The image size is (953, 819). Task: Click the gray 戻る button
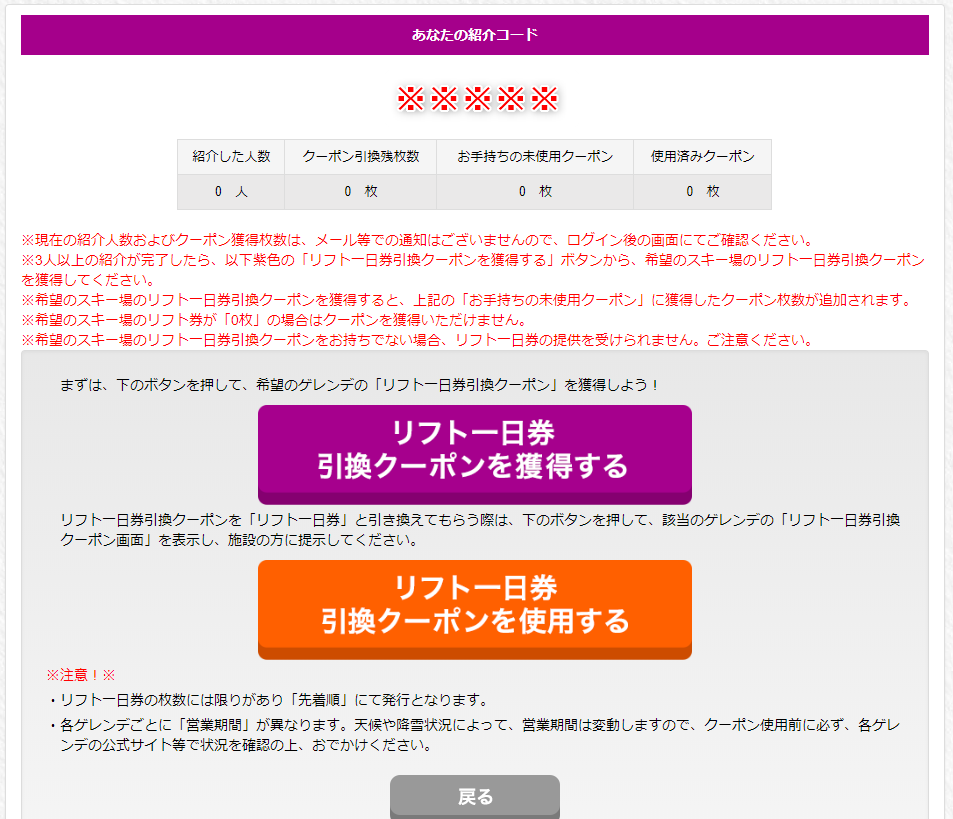coord(475,797)
